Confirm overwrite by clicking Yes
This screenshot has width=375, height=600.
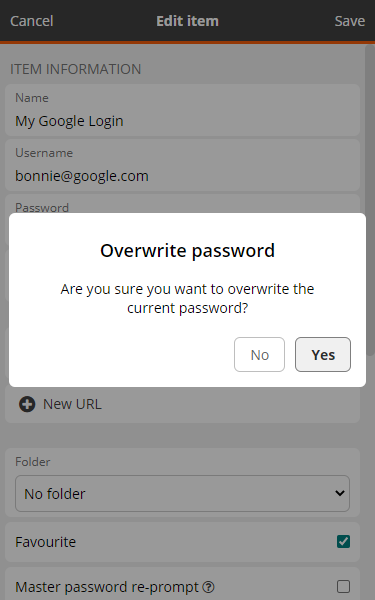click(x=323, y=354)
